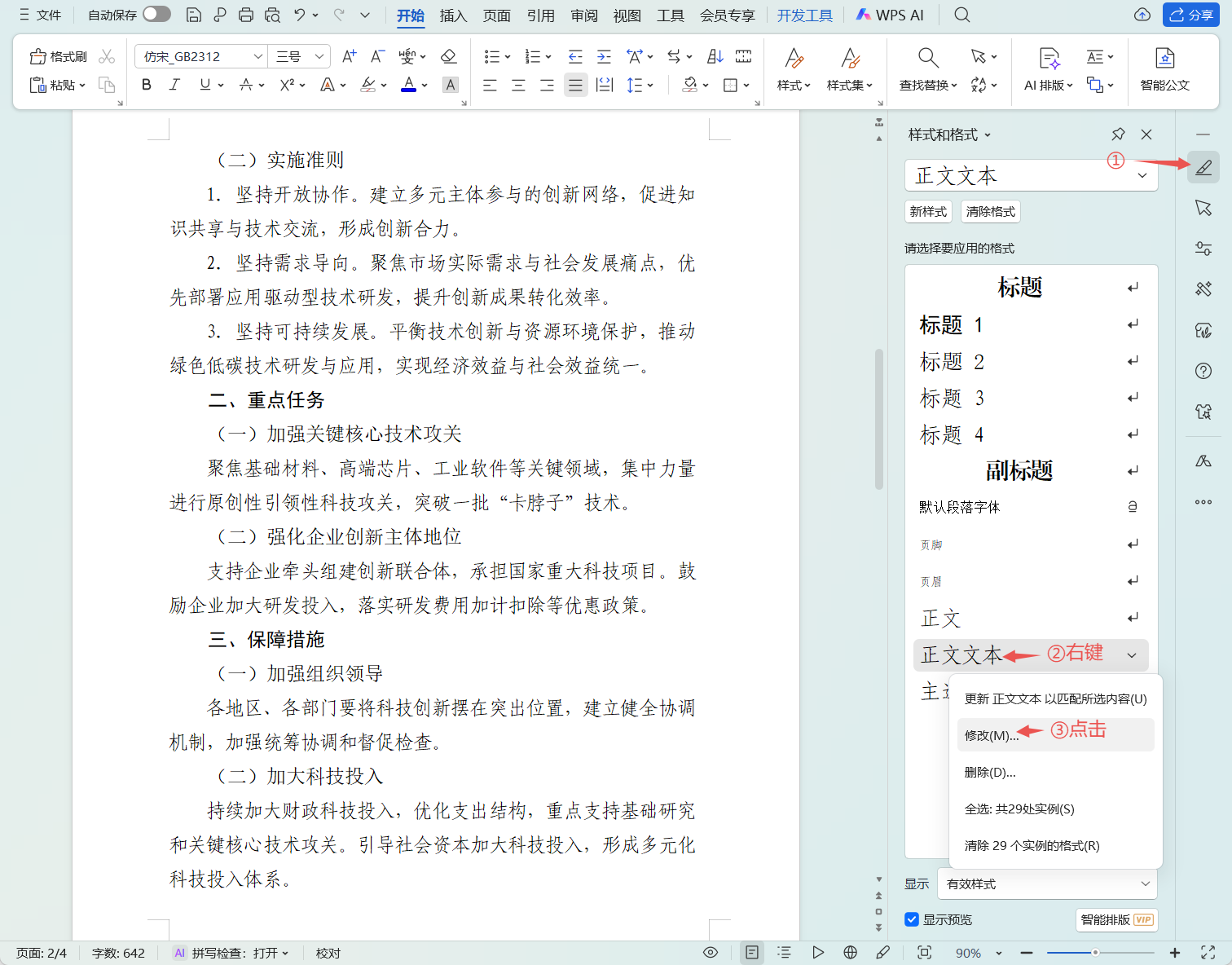This screenshot has width=1232, height=965.
Task: Pin the Styles and Formatting panel
Action: click(1118, 134)
